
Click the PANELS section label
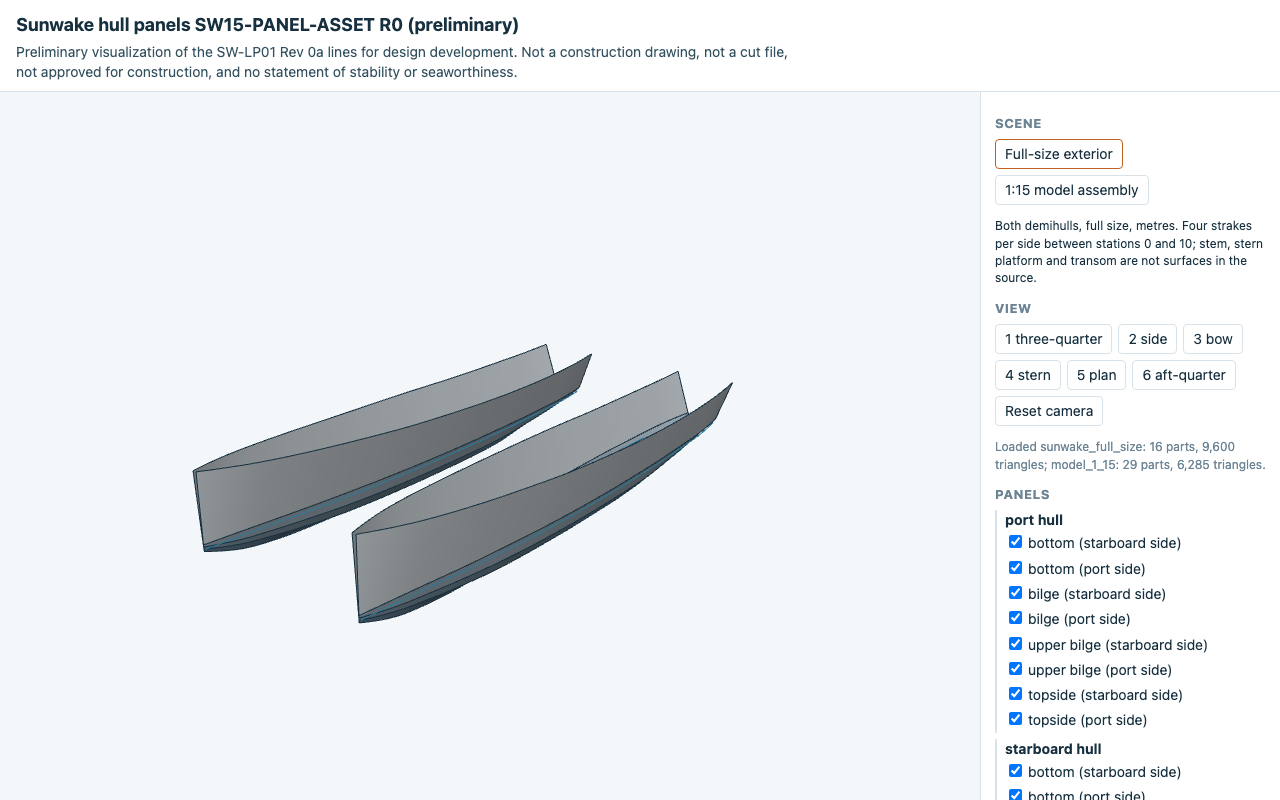coord(1022,494)
